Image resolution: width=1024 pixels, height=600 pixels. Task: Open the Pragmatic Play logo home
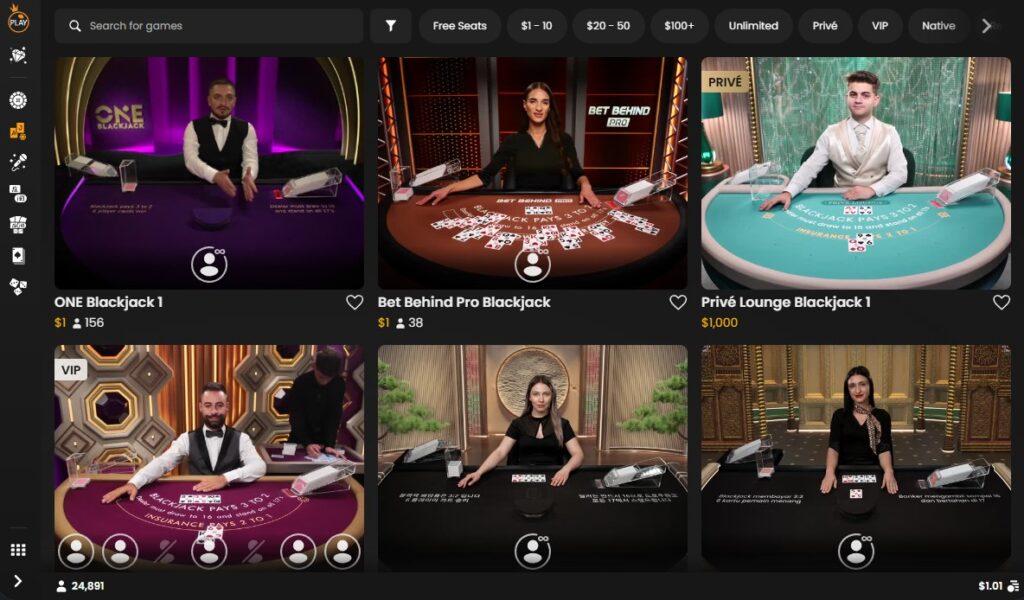point(18,20)
